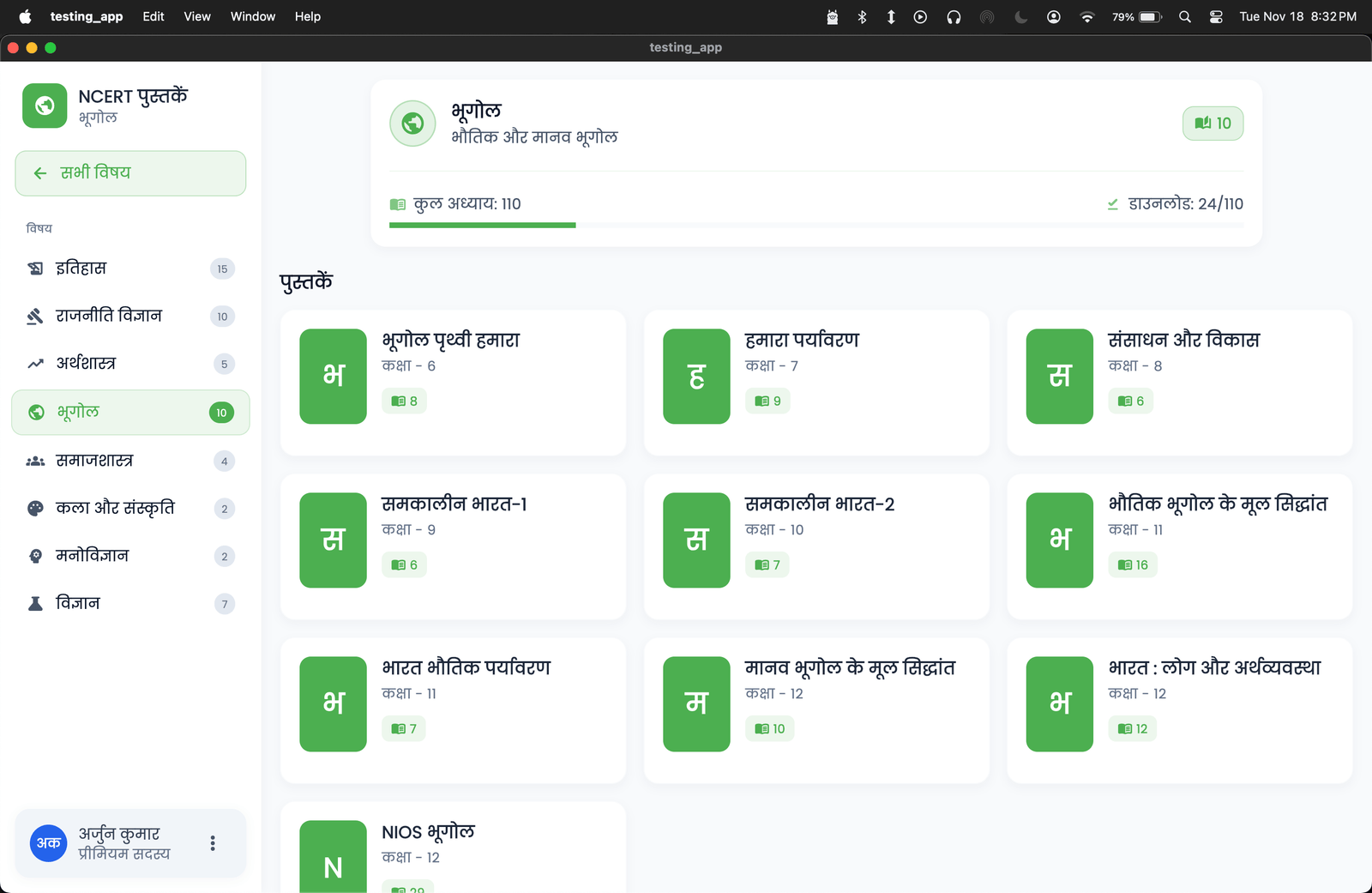Click the कला और संस्कृति palette icon
The image size is (1372, 893).
[x=35, y=509]
